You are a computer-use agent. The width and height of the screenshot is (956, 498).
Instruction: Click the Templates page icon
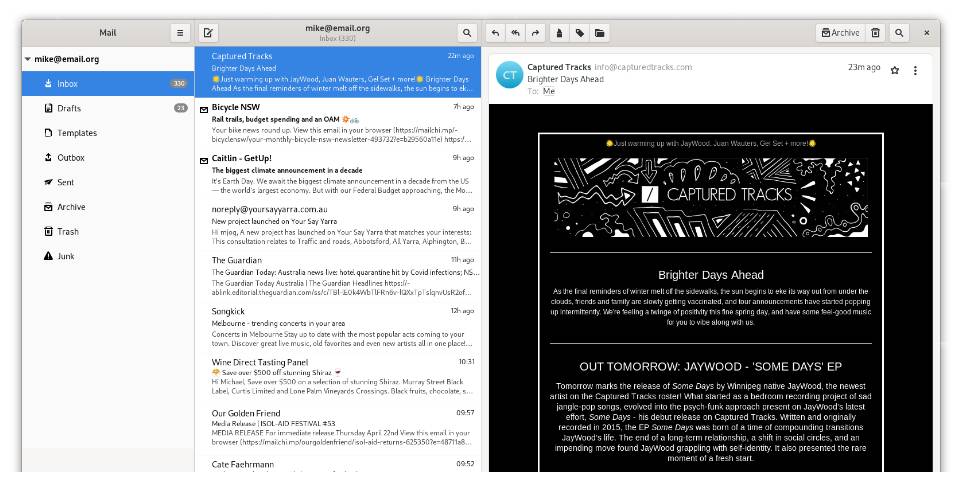[x=48, y=132]
